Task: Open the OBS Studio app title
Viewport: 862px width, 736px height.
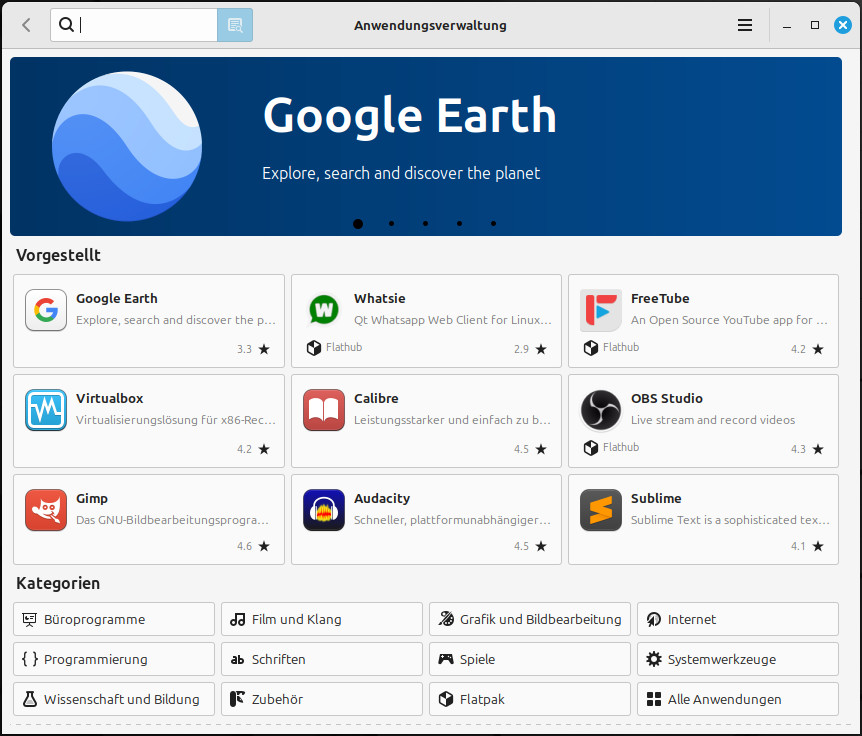Action: pos(666,399)
